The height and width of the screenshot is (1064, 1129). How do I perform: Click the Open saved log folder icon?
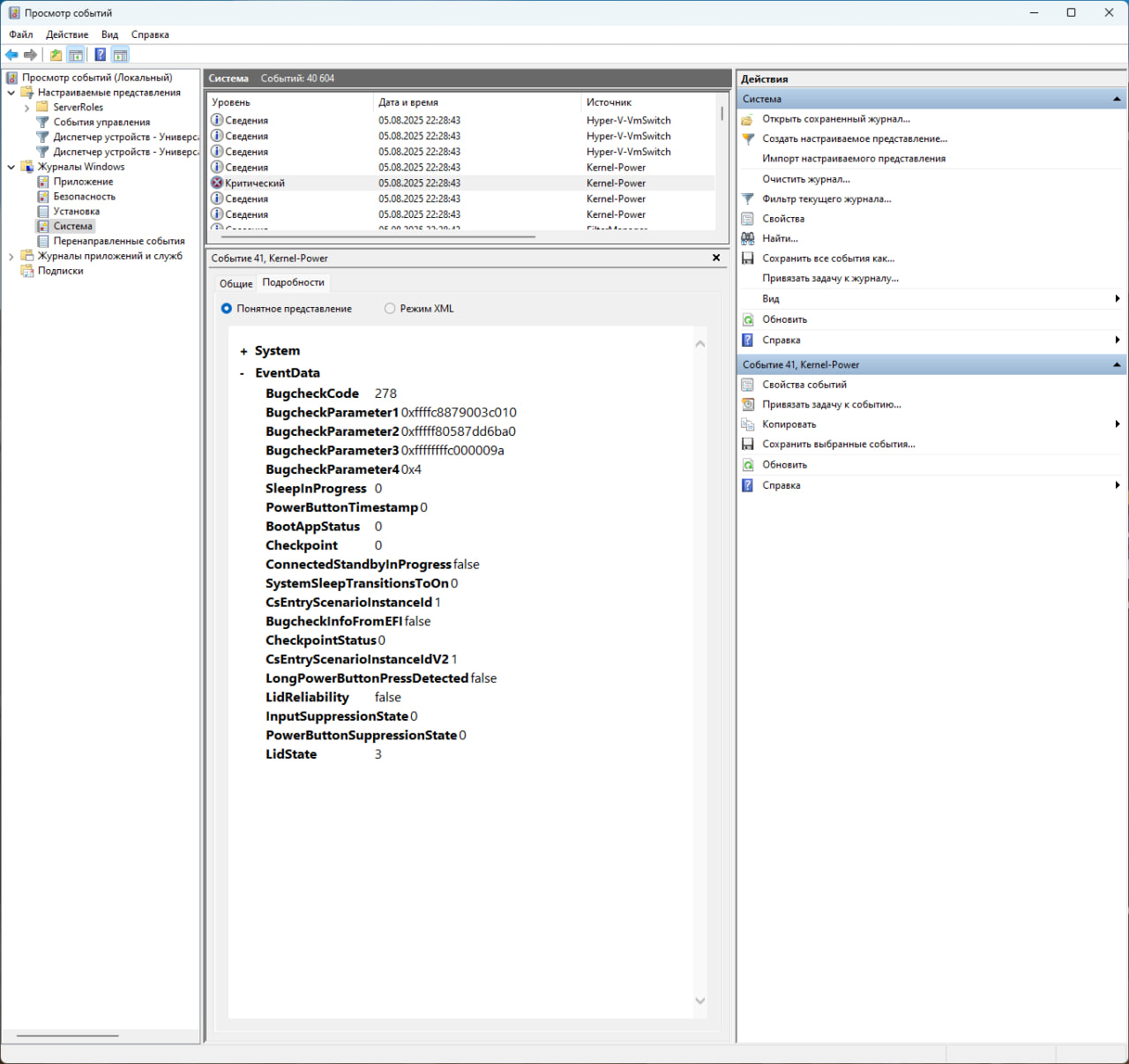[x=748, y=119]
